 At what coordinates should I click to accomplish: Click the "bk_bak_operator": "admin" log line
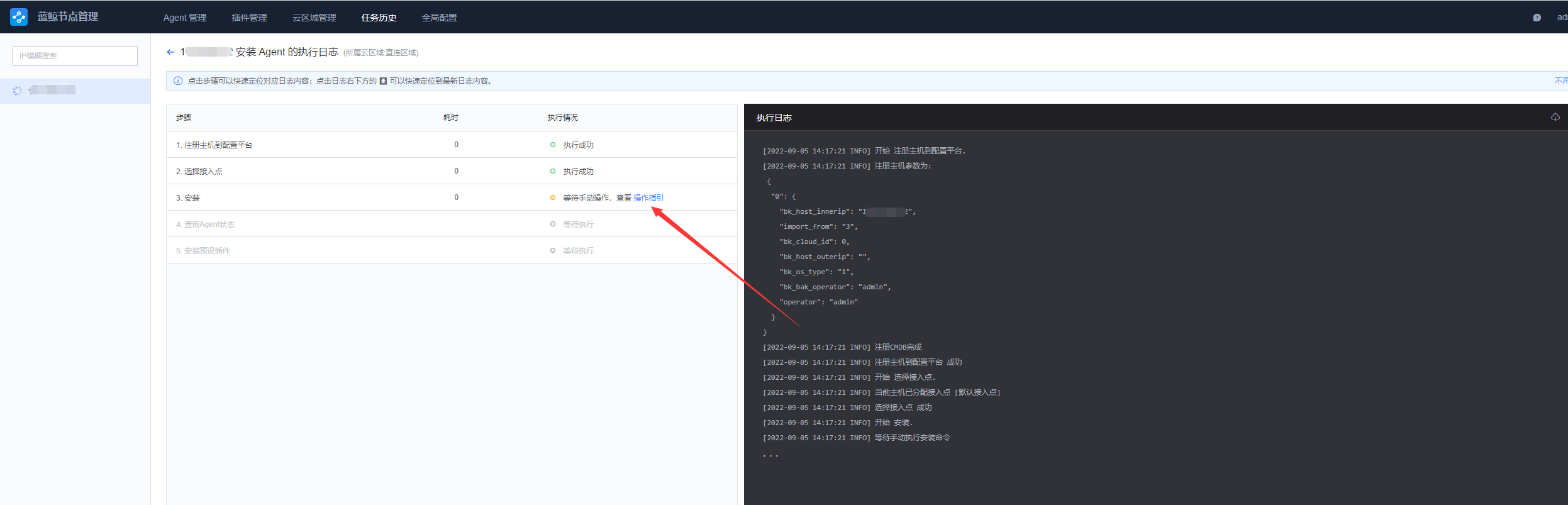click(835, 287)
